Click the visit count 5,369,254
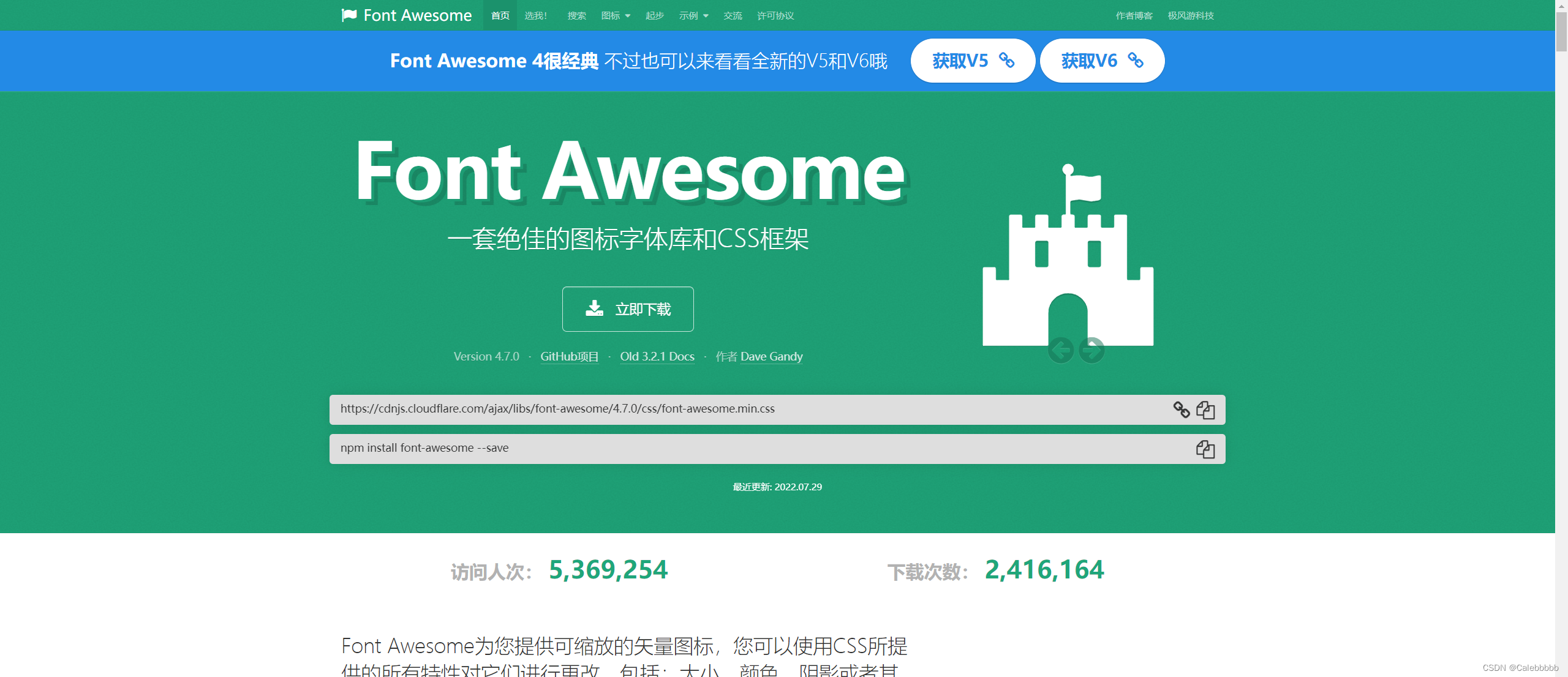The image size is (1568, 677). [608, 570]
